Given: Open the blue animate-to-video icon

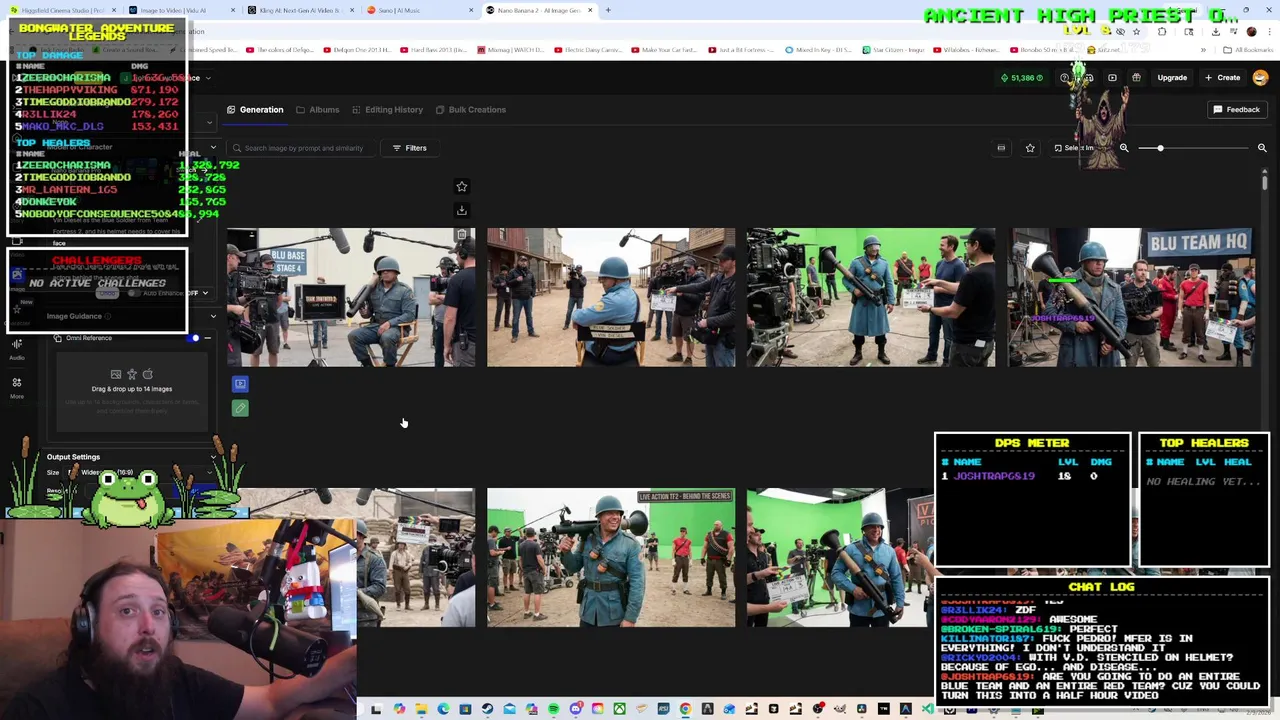Looking at the screenshot, I should pos(240,384).
